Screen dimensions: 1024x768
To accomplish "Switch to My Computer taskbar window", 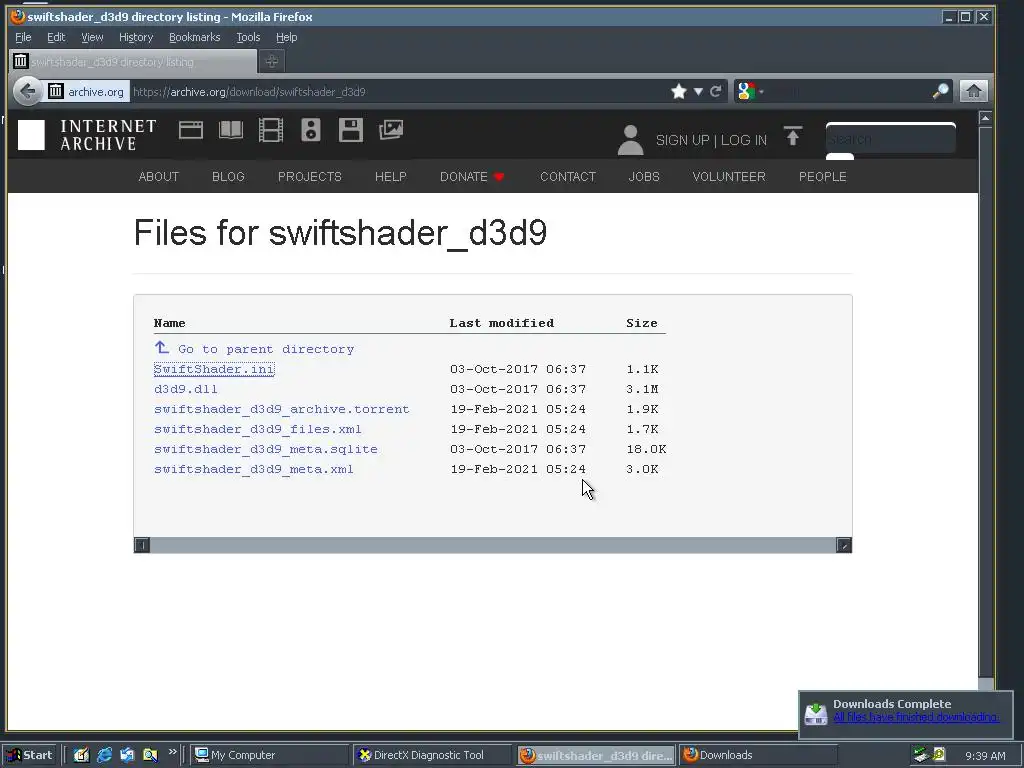I will tap(269, 755).
